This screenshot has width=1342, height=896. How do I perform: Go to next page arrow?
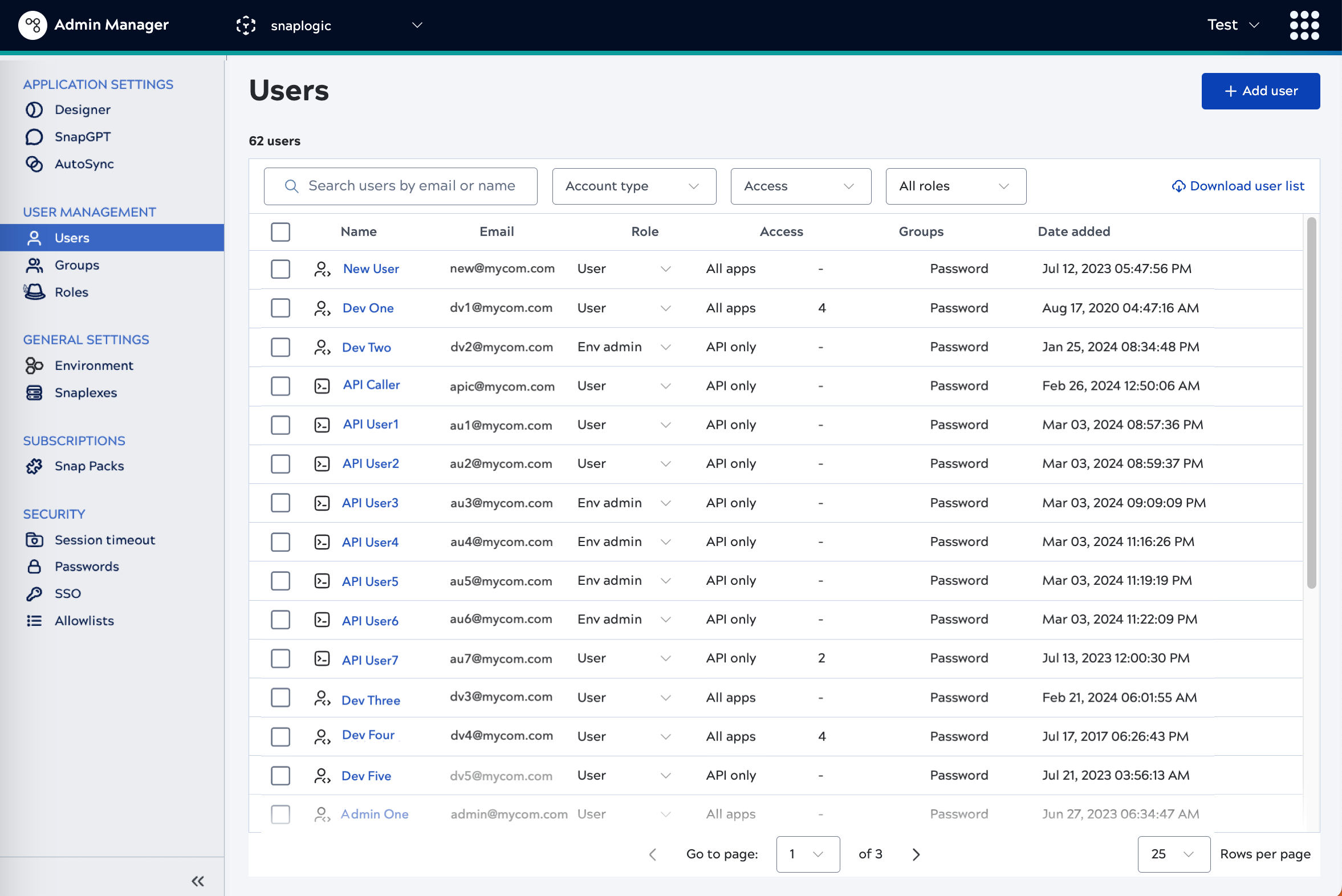click(x=916, y=854)
